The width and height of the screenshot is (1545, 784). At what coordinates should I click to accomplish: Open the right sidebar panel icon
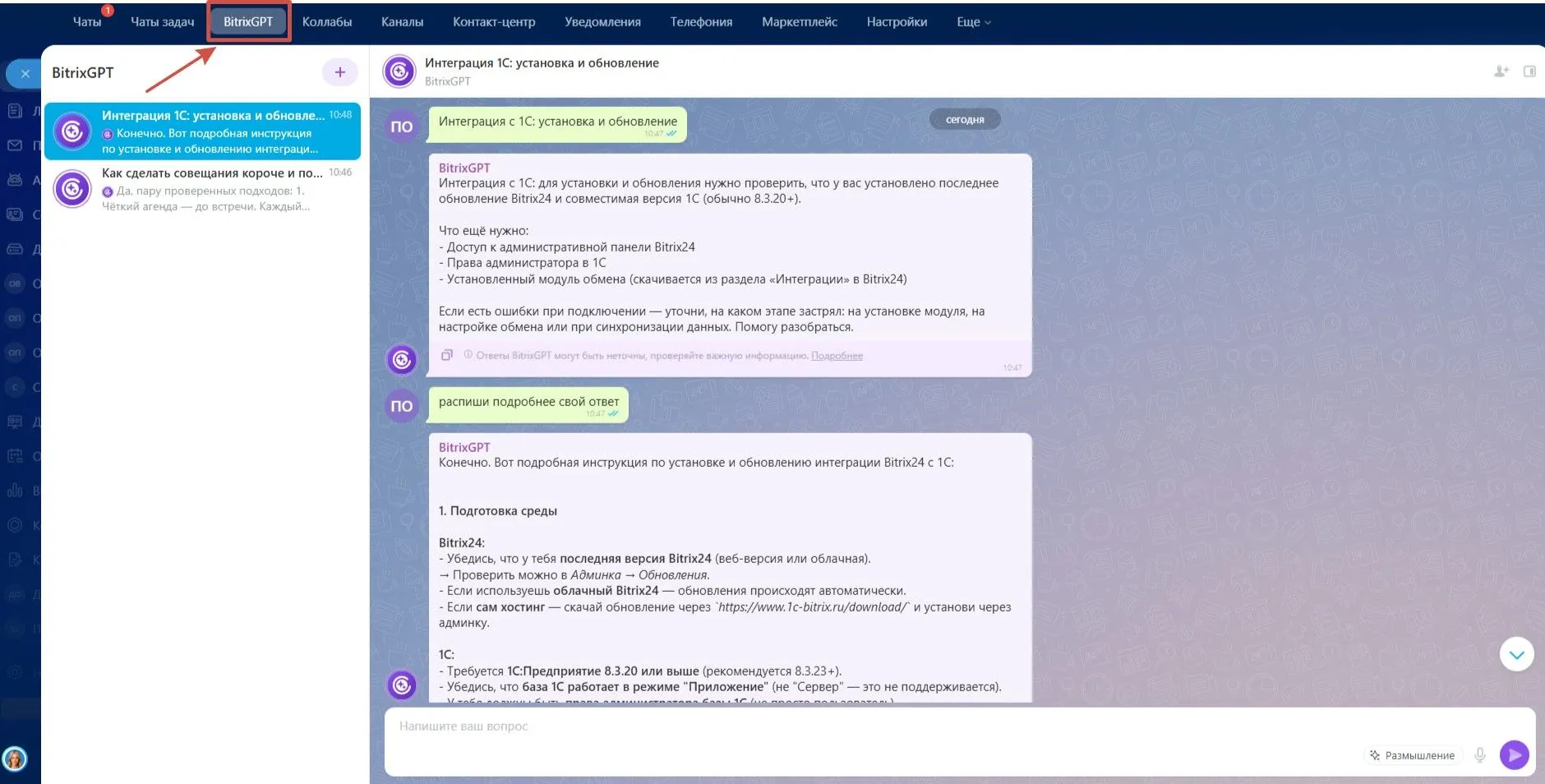tap(1529, 71)
